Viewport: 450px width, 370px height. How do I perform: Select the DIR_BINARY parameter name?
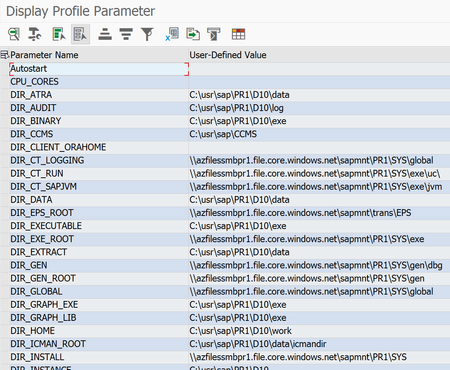pos(36,121)
